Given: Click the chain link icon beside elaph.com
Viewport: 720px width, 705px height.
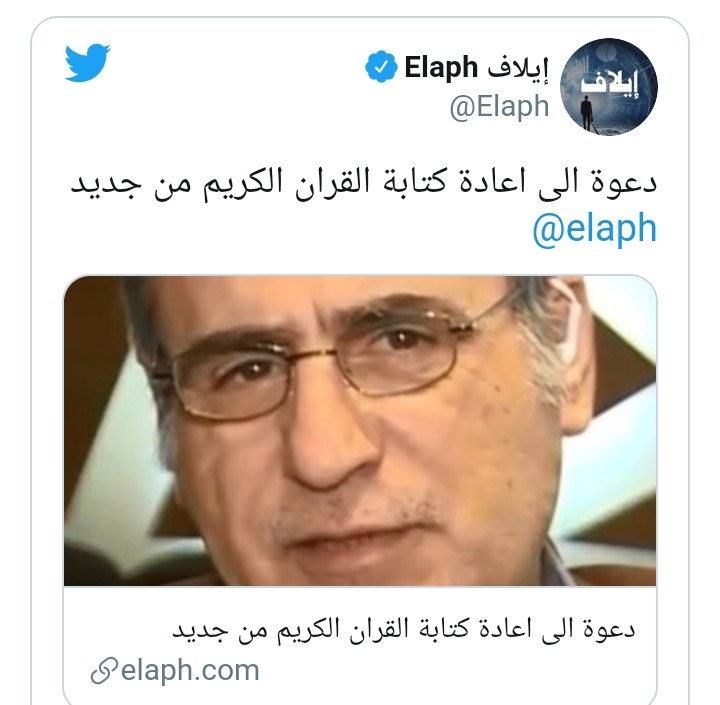Looking at the screenshot, I should [x=104, y=671].
